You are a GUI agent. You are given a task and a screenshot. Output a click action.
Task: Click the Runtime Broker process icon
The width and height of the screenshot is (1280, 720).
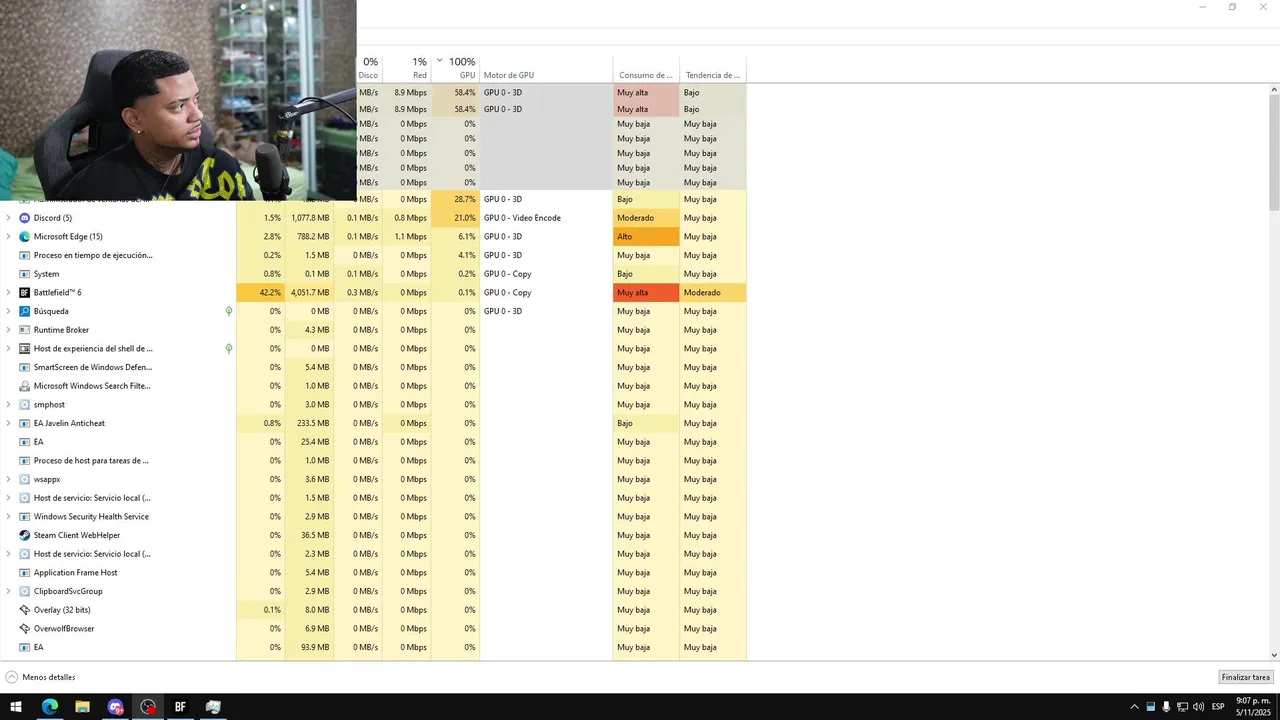[25, 330]
